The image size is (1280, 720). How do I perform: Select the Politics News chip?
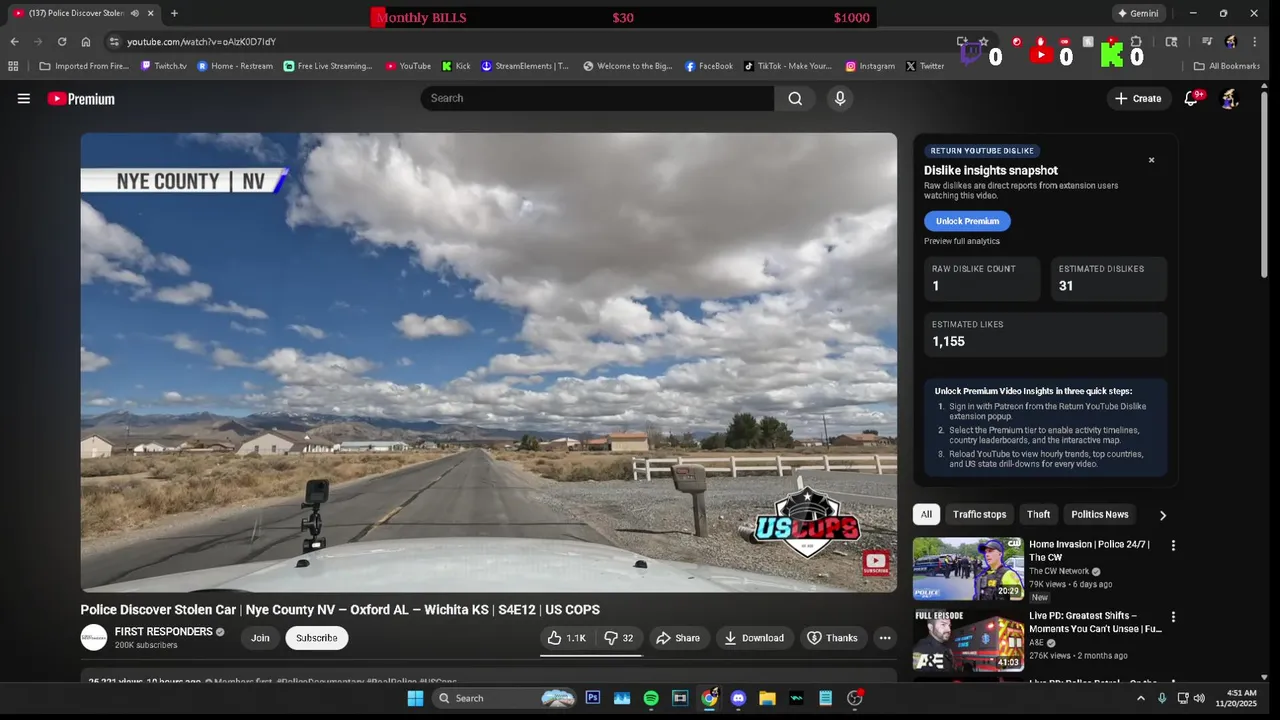(1099, 515)
